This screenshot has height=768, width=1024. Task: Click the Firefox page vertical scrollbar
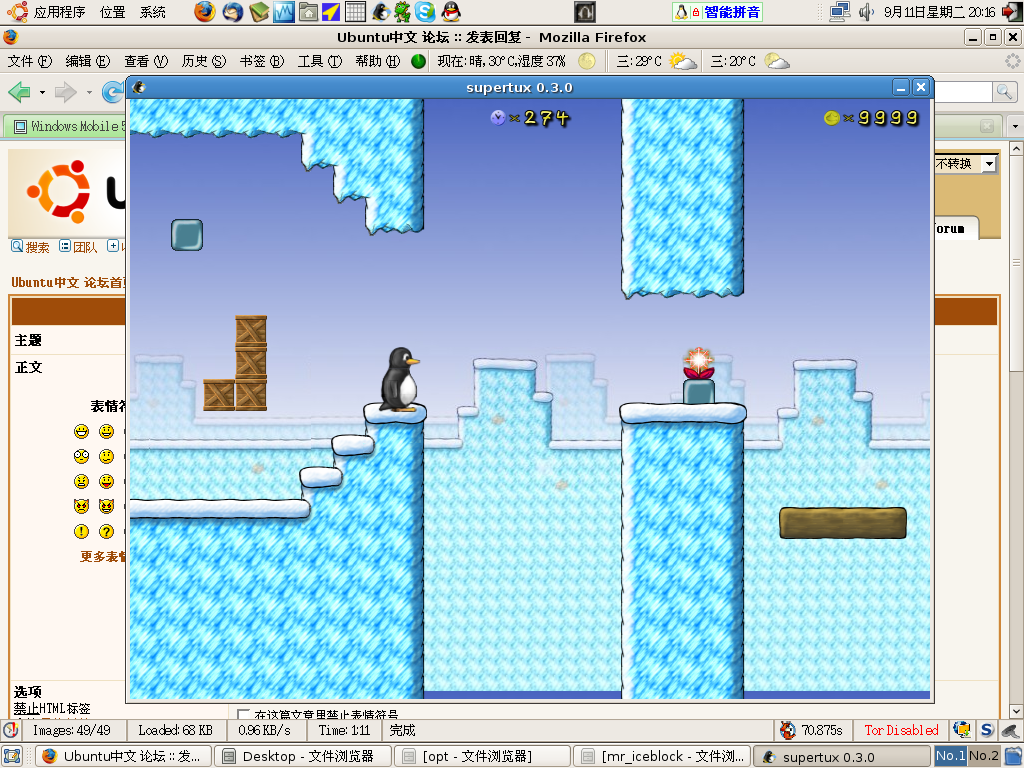[x=1016, y=430]
